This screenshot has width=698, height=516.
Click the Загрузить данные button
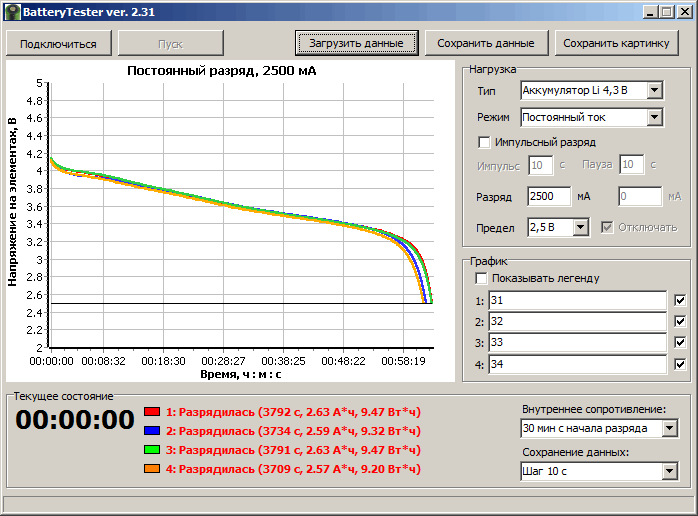(x=356, y=43)
